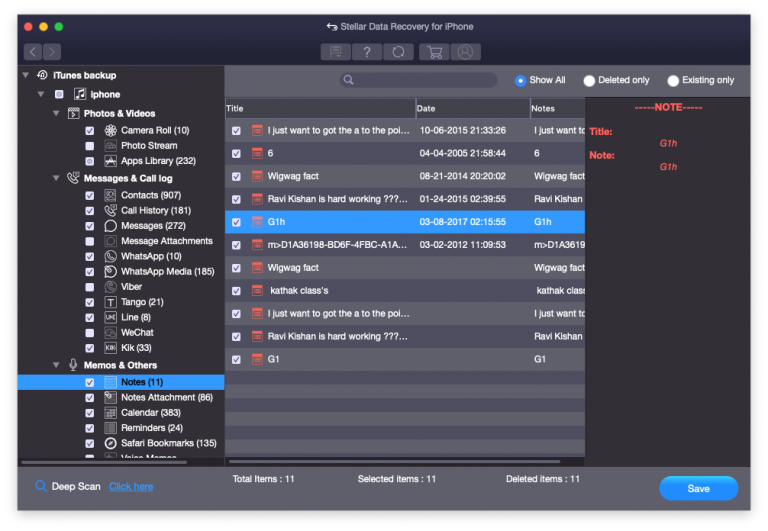Open the shopping cart icon in toolbar

click(x=434, y=52)
